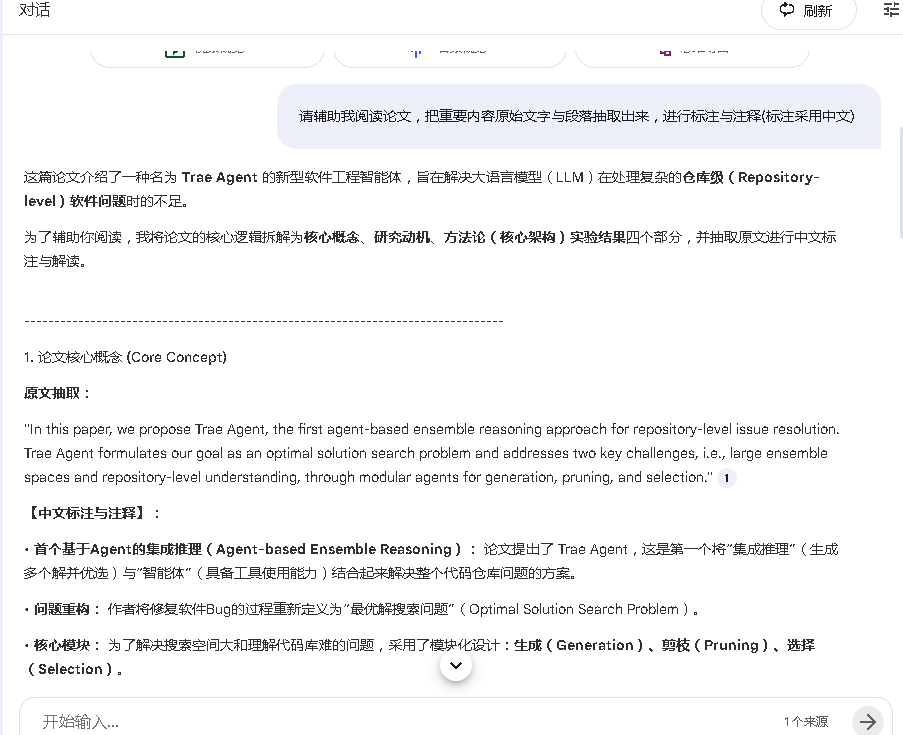Click the 【中文标注与注释】： label
This screenshot has width=903, height=735.
tap(92, 513)
